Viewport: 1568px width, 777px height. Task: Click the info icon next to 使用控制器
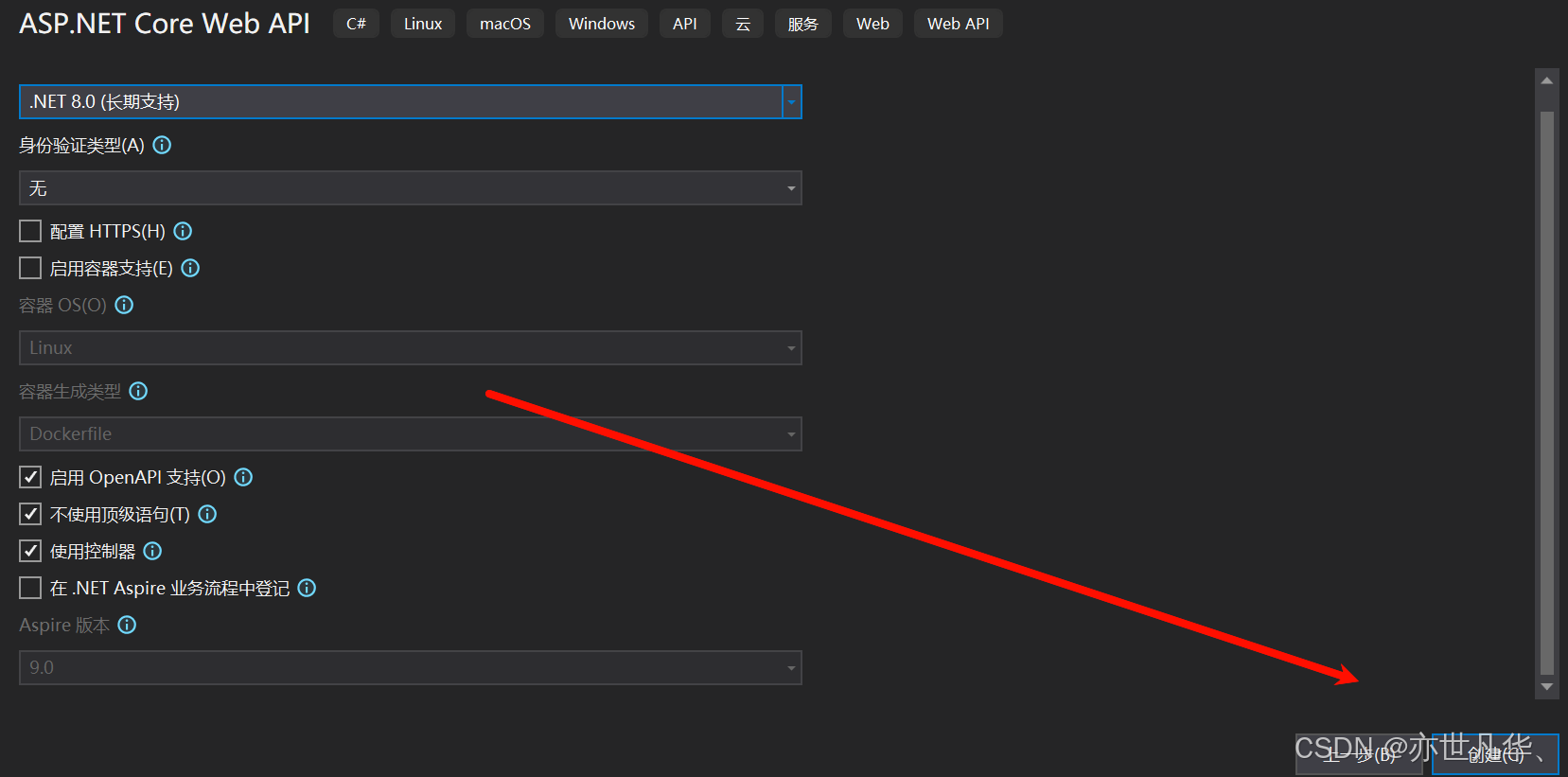coord(152,551)
